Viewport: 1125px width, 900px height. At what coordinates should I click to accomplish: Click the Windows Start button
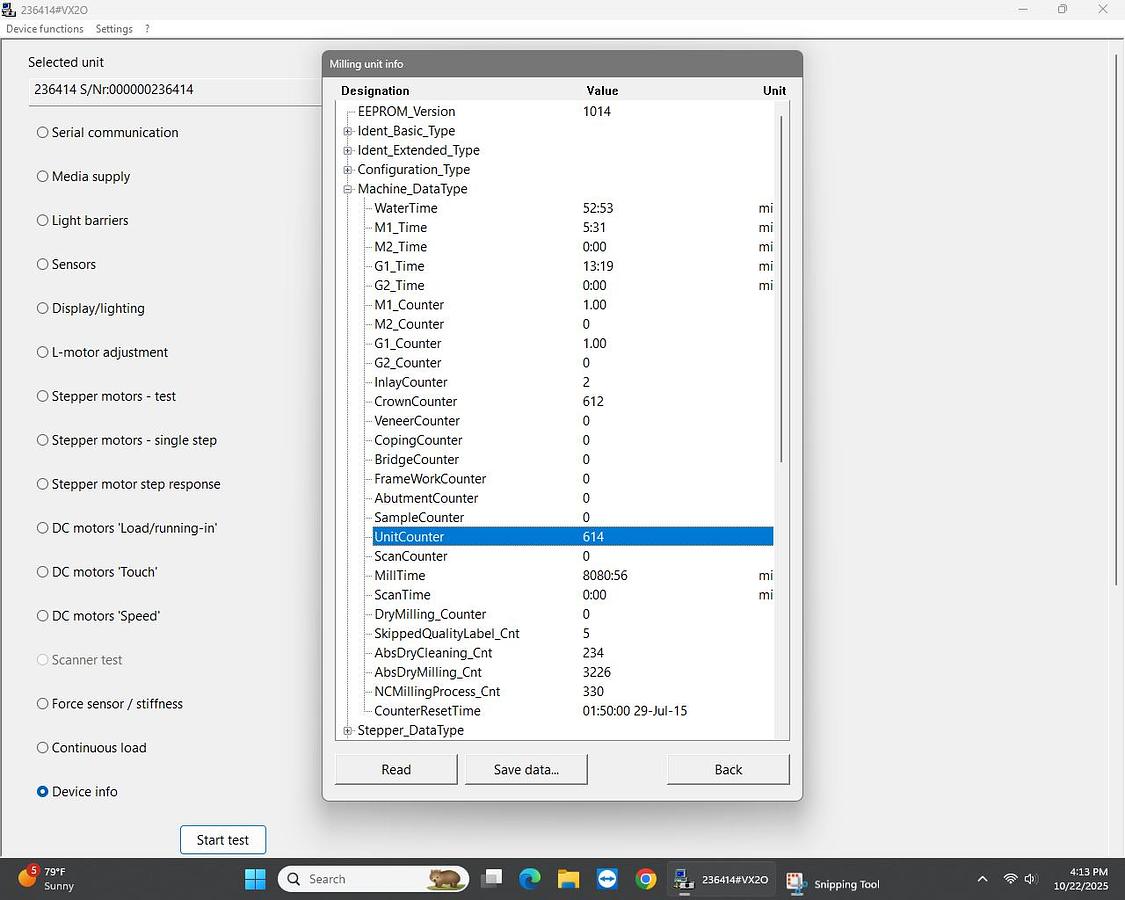pos(255,879)
